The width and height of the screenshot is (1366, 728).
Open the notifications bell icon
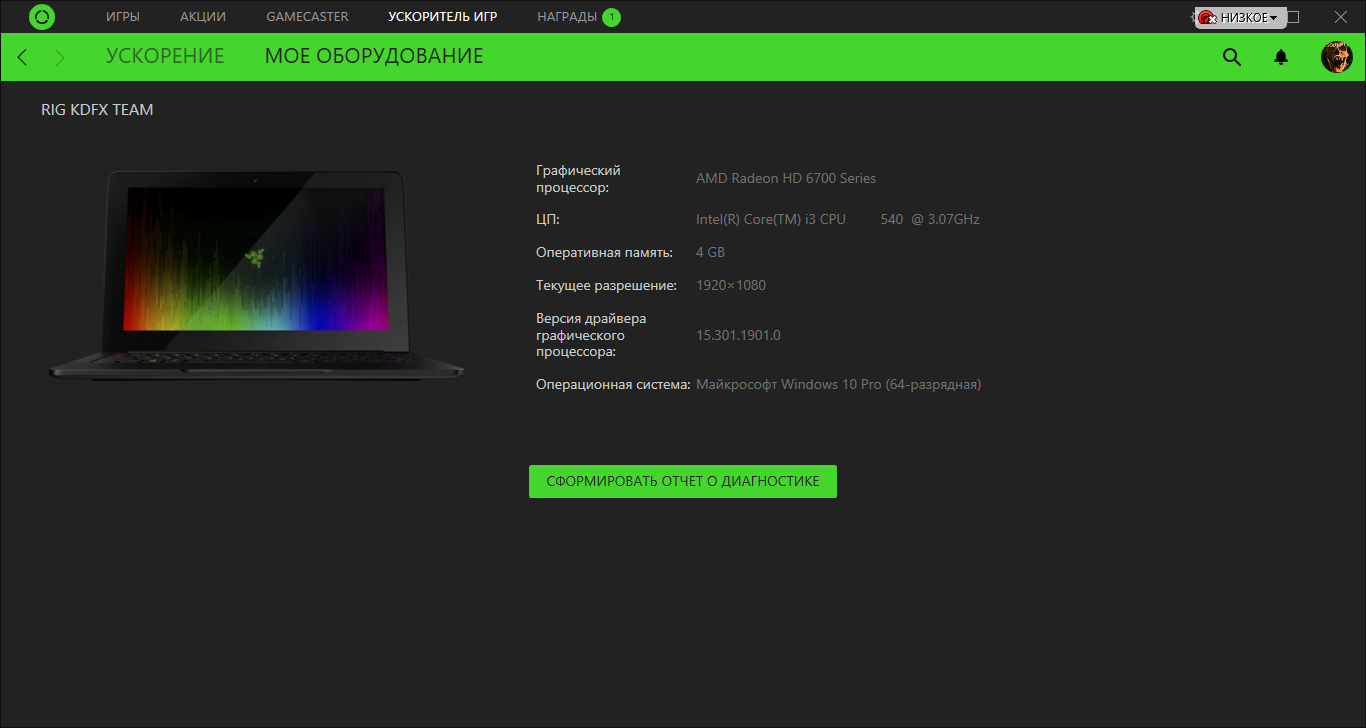[x=1281, y=57]
